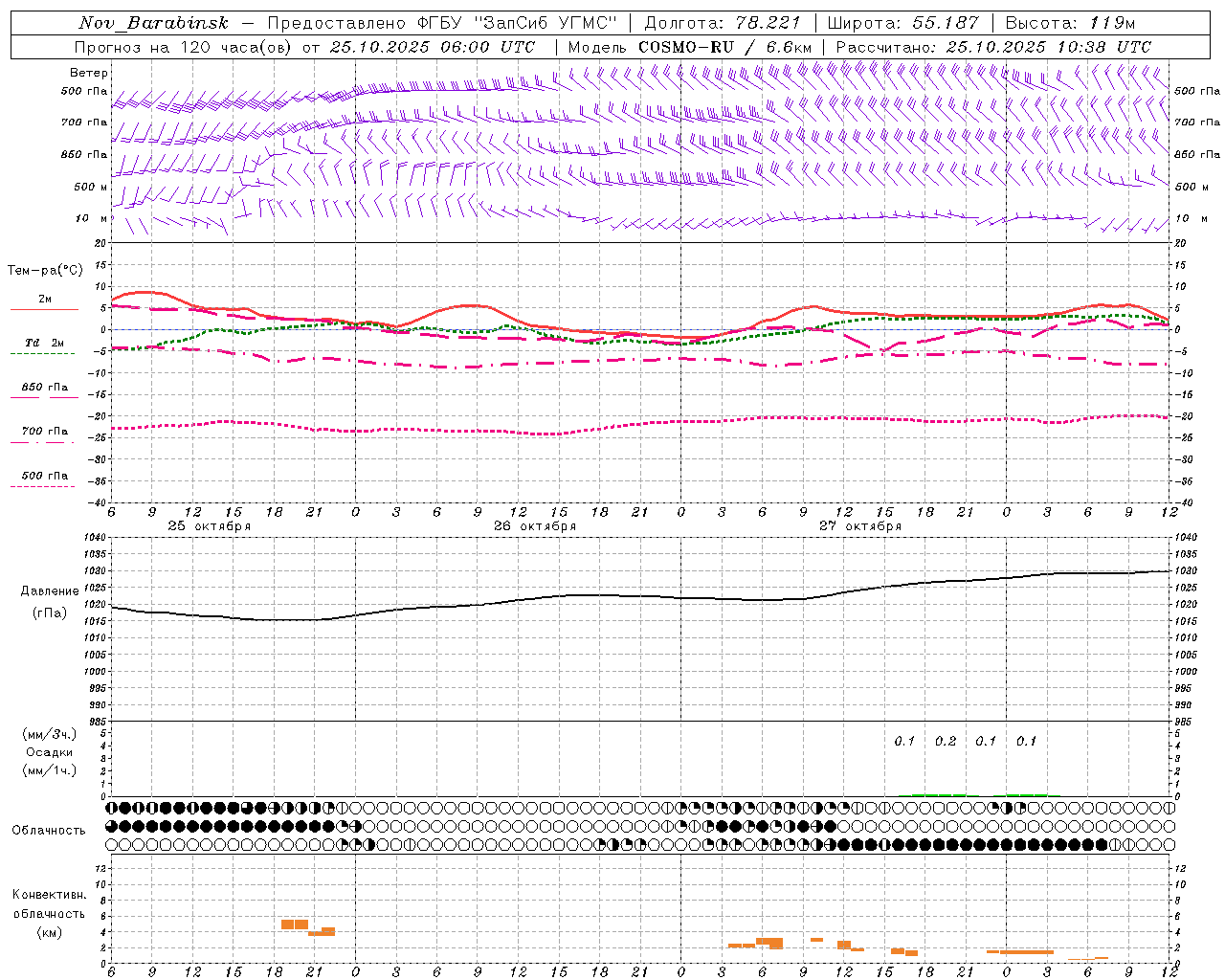
Task: Click 'Рассчитано: 25.10.2025 10:38 UTC' timestamp
Action: pos(993,47)
